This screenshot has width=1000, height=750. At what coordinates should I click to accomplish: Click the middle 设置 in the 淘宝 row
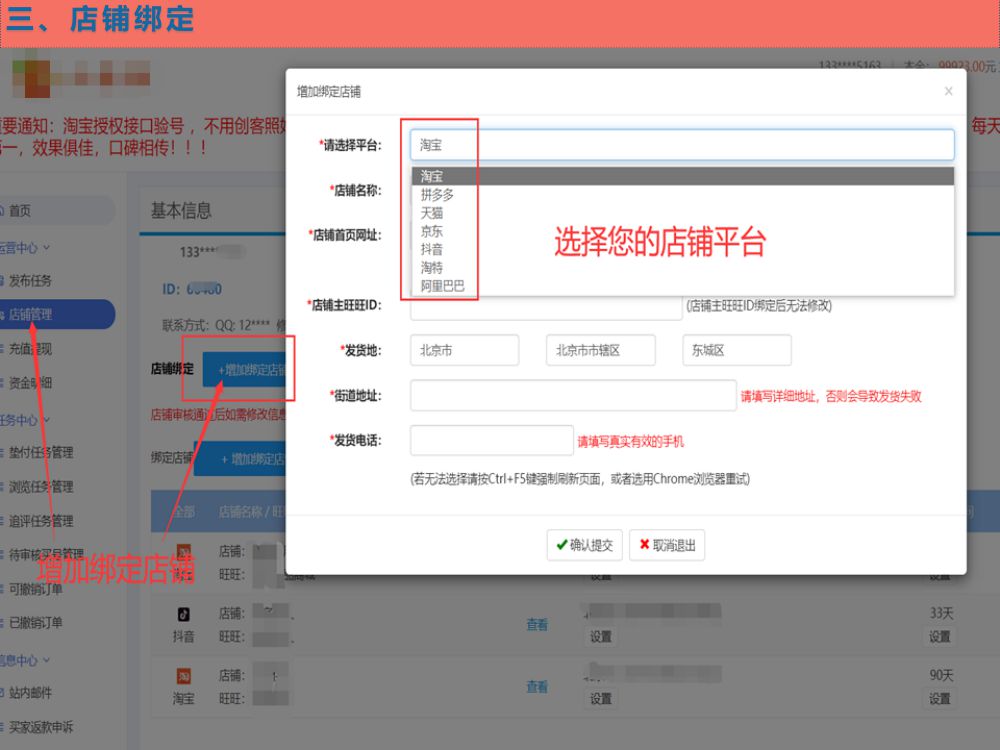point(601,698)
